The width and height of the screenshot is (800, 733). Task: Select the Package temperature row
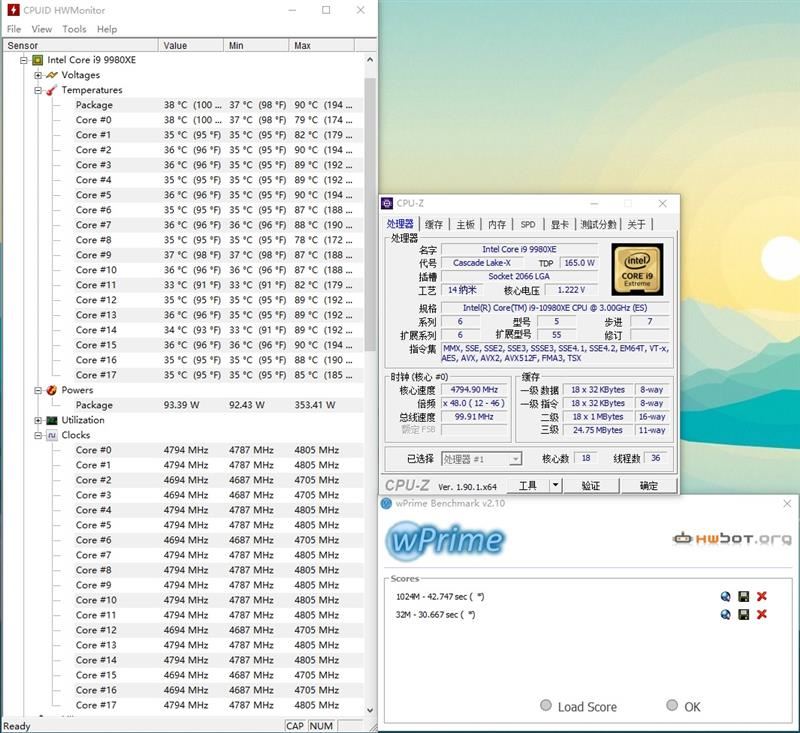pos(218,105)
